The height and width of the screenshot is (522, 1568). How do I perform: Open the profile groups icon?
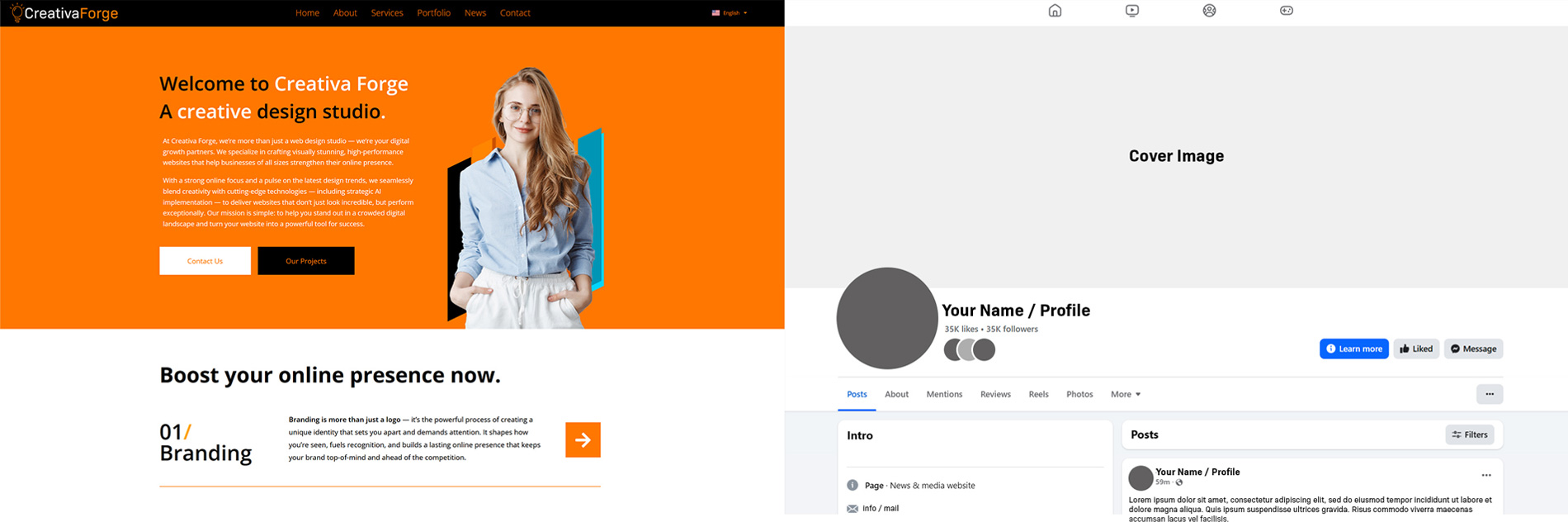click(x=1209, y=11)
